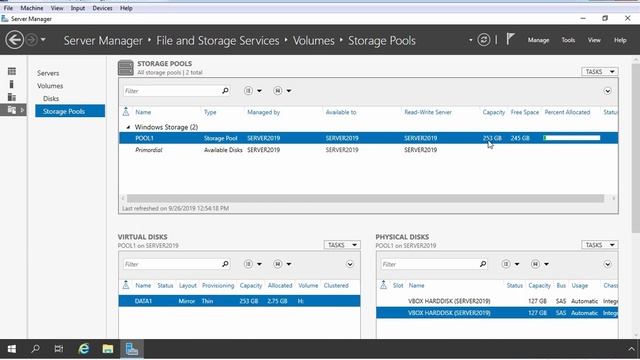The image size is (640, 360).
Task: Click the Virtual Disks filter field
Action: pos(171,264)
